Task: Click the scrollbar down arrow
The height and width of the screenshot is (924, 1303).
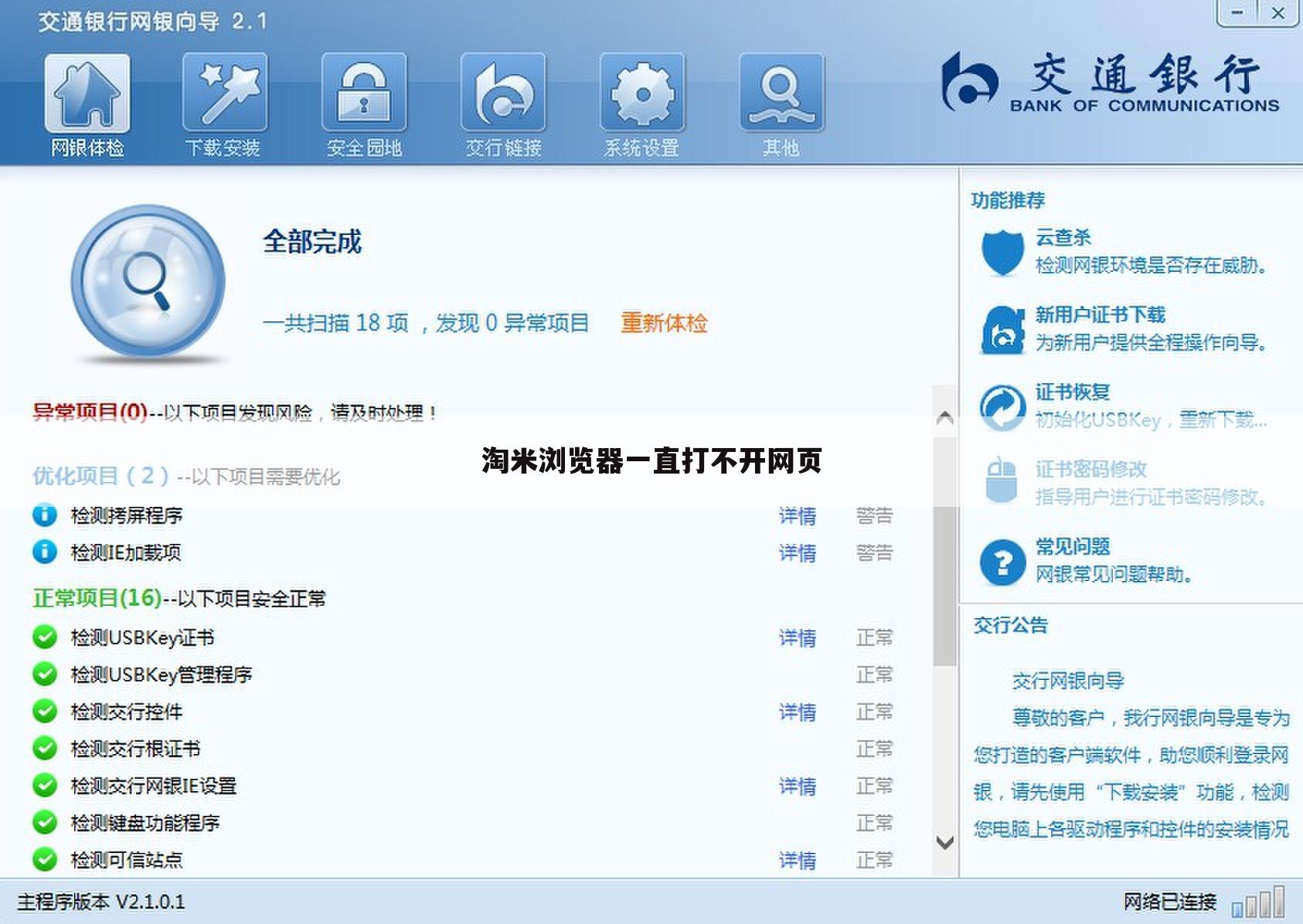Action: point(944,842)
